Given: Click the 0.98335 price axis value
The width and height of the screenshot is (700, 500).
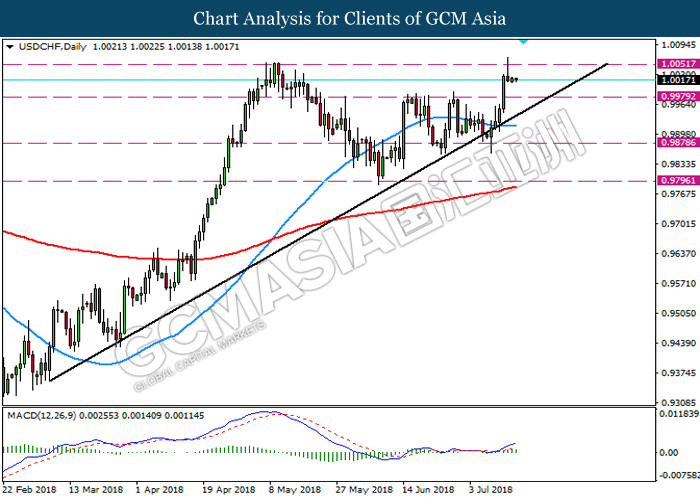Looking at the screenshot, I should (x=679, y=164).
